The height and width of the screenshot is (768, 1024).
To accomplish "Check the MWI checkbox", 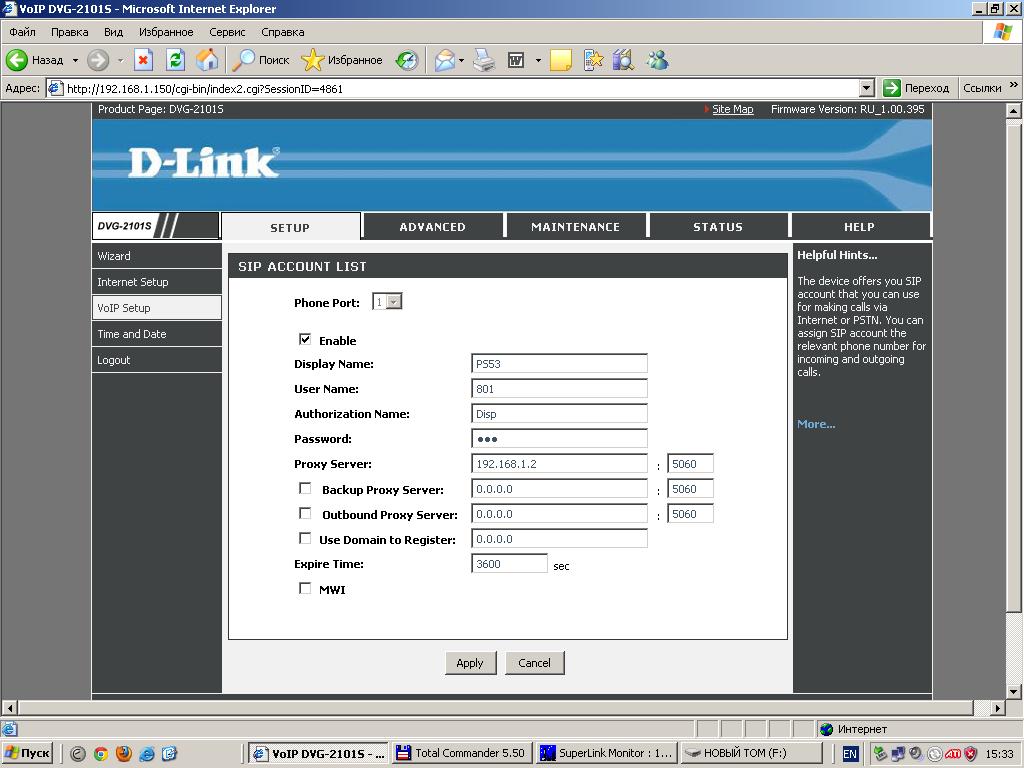I will [x=305, y=588].
